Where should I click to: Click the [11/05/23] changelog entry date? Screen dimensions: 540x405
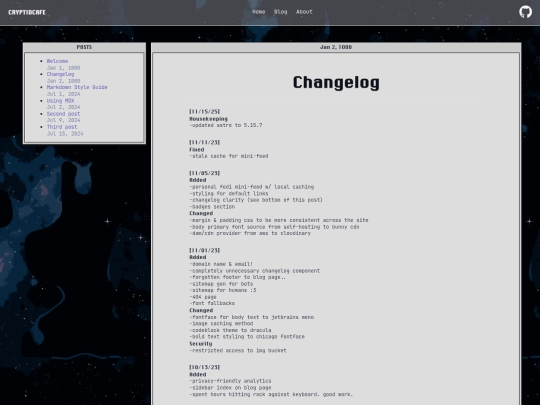pyautogui.click(x=205, y=173)
